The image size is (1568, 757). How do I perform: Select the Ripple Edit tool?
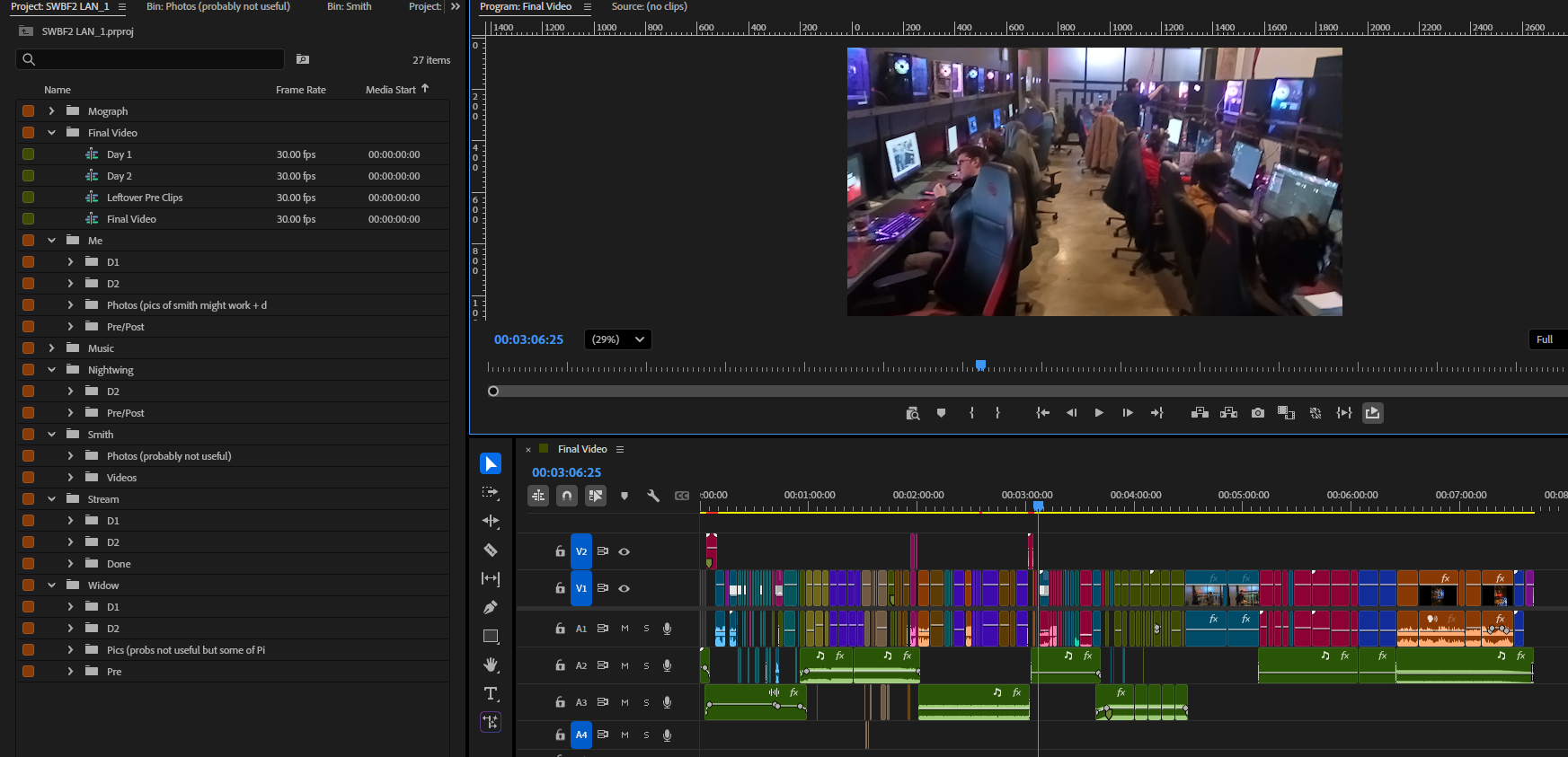[x=491, y=521]
